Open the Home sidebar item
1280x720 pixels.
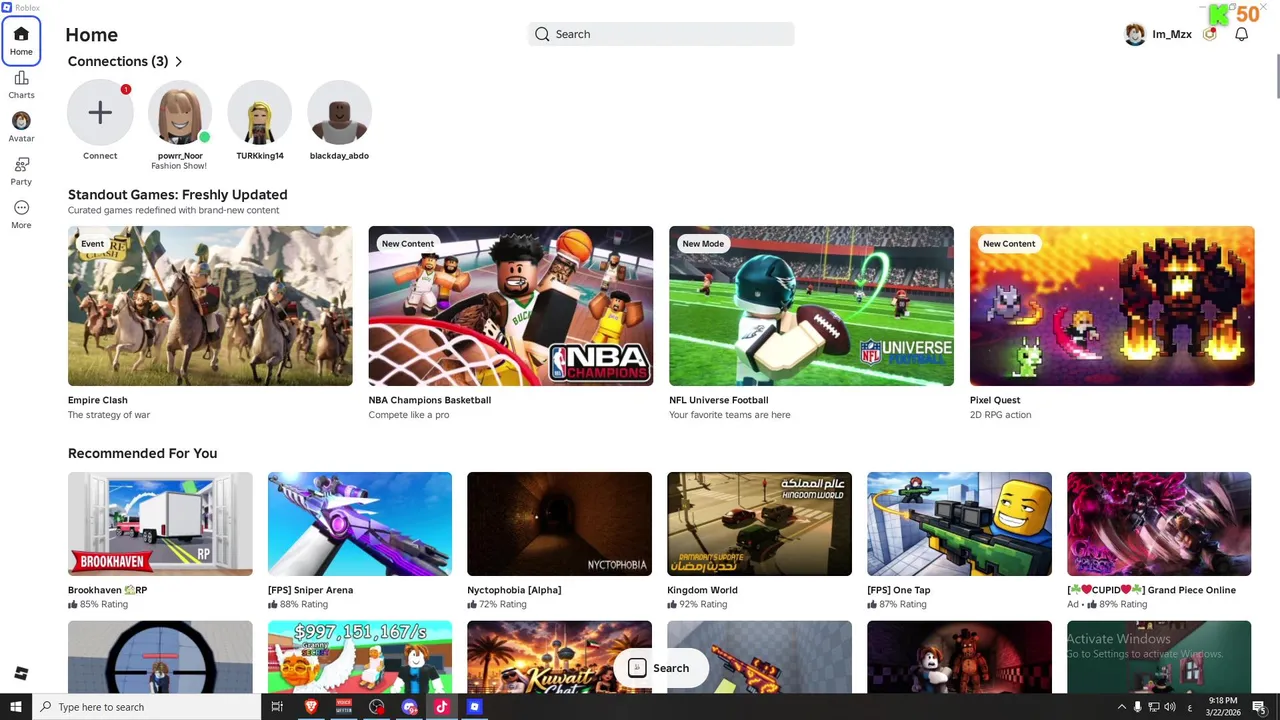coord(21,40)
